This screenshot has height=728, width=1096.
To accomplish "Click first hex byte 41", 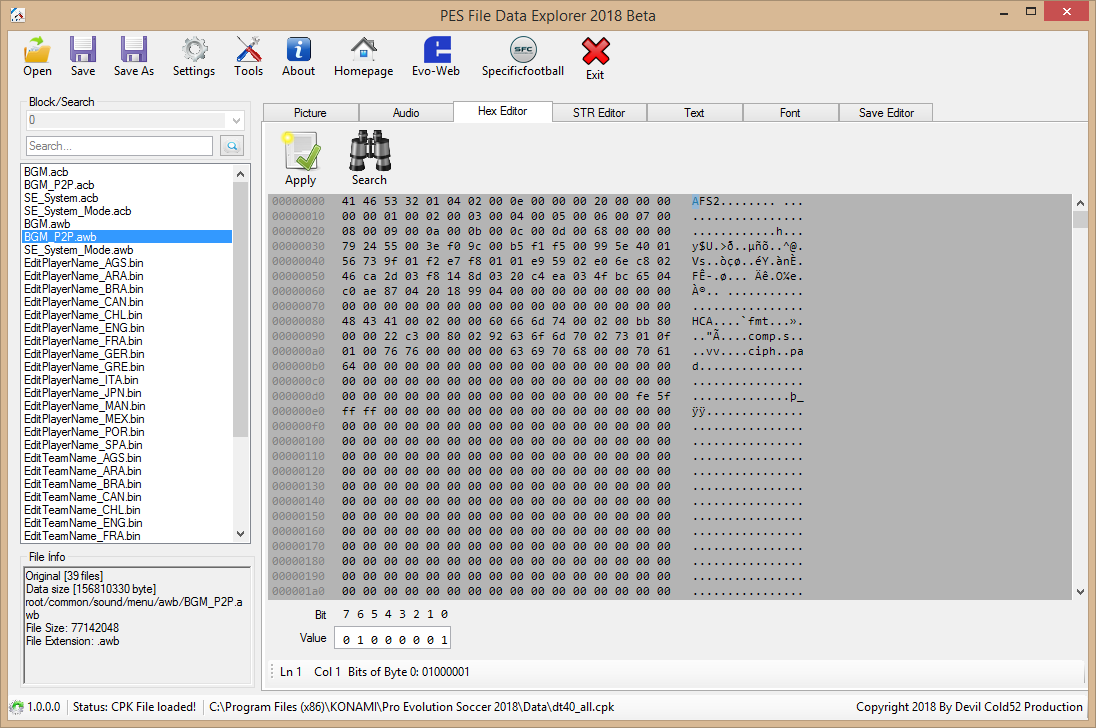I will (348, 201).
